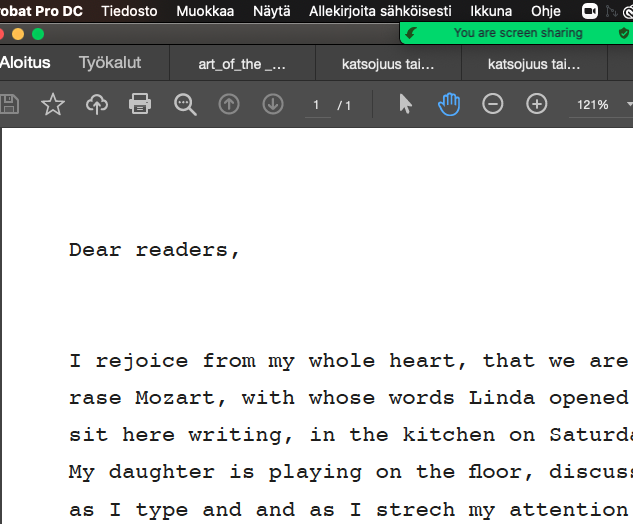
Task: Zoom in with the plus button
Action: (537, 104)
